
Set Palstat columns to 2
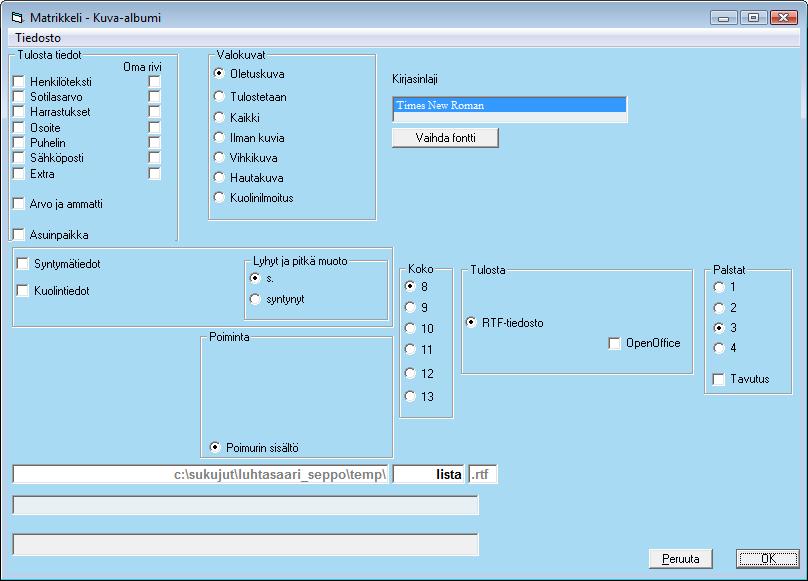coord(719,308)
